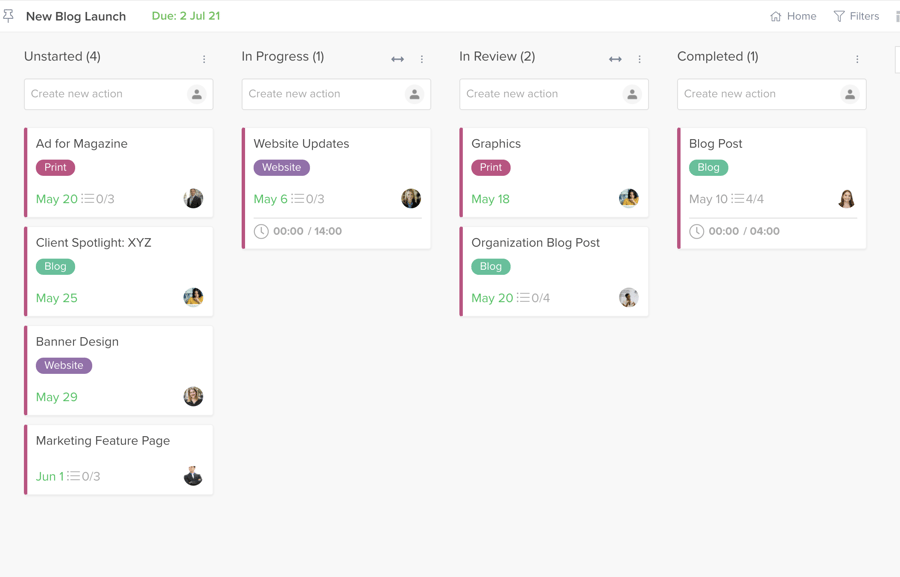The width and height of the screenshot is (900, 577).
Task: Click the In Progress column header
Action: [x=283, y=57]
